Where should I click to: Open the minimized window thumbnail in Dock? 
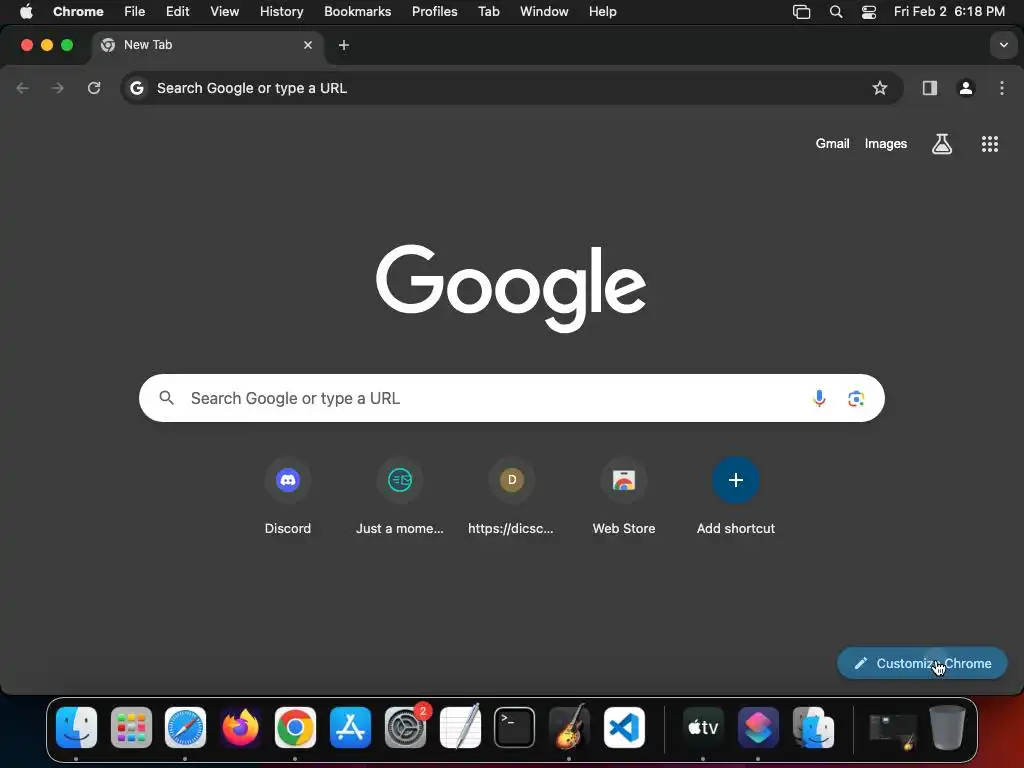pyautogui.click(x=892, y=730)
